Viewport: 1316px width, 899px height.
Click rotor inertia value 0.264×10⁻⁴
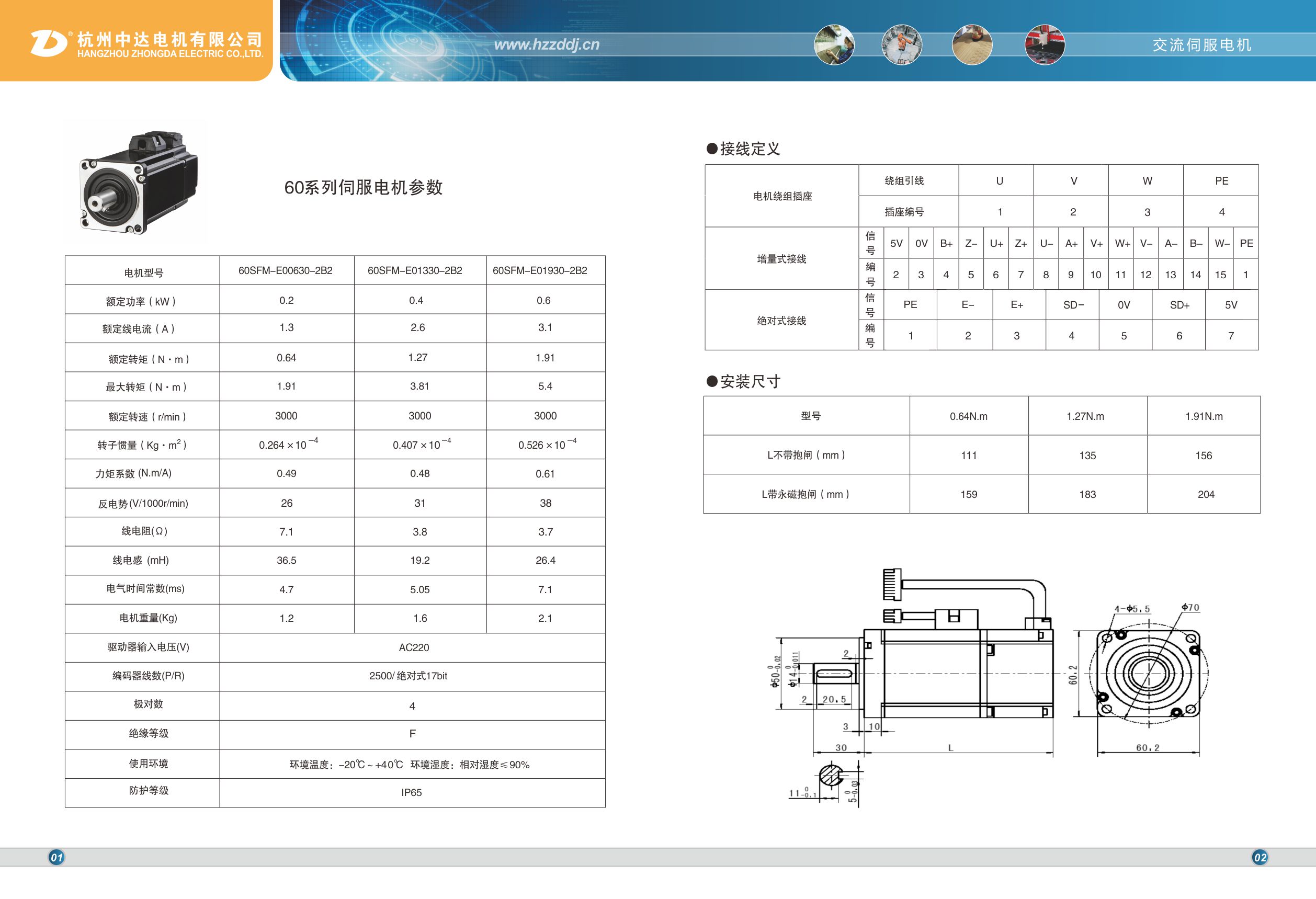pyautogui.click(x=288, y=443)
